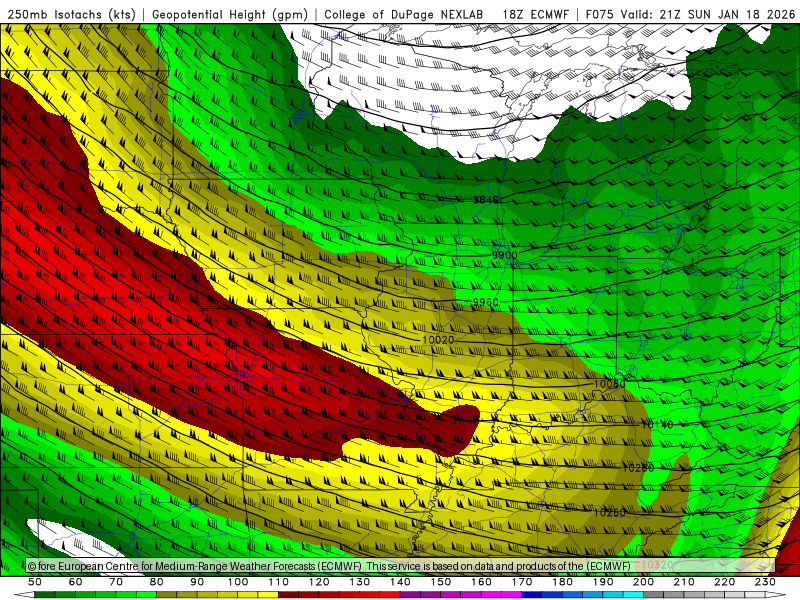This screenshot has height=600, width=800.
Task: Select the 9840 height contour label
Action: tap(485, 200)
